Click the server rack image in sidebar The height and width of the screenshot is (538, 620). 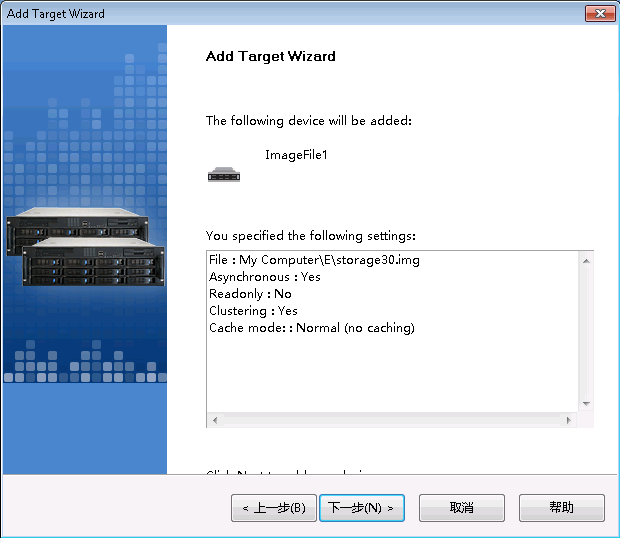[x=85, y=246]
